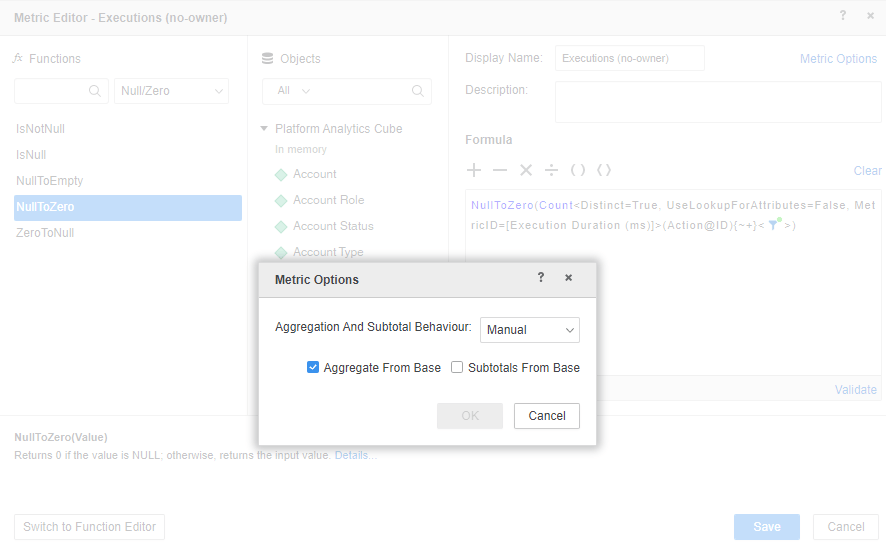Insert divide operator into formula

point(551,170)
